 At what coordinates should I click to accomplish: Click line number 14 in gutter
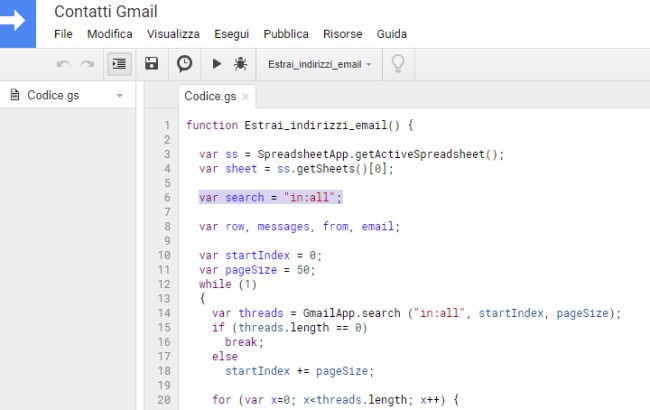point(164,313)
